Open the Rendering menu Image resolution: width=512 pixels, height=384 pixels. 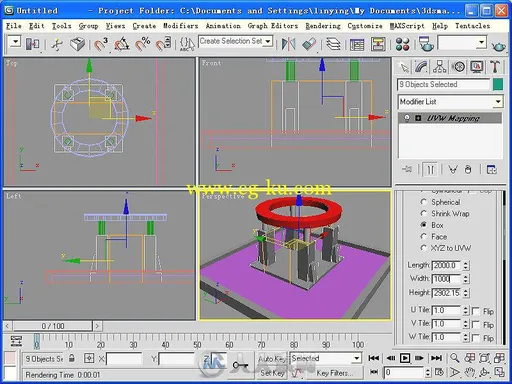pyautogui.click(x=323, y=26)
